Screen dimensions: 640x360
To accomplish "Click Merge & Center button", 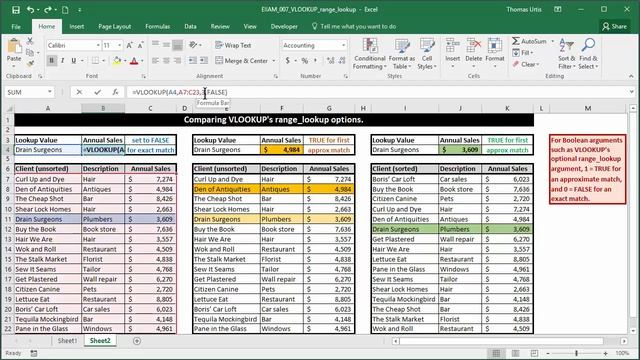I will click(x=242, y=61).
